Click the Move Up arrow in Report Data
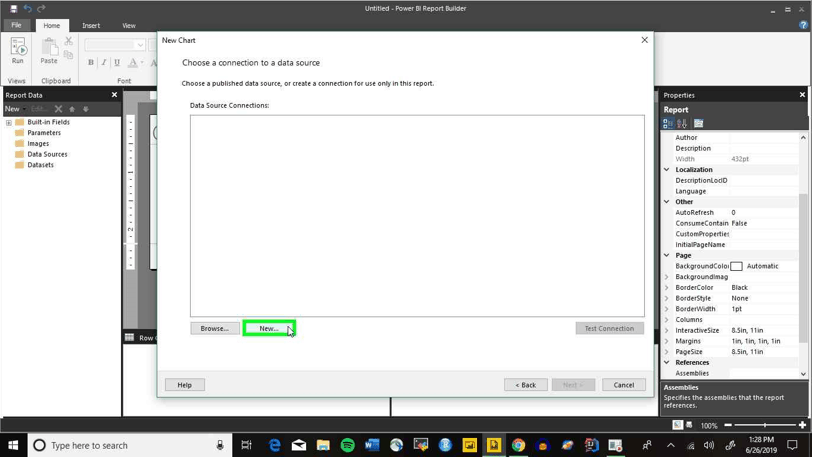Viewport: 813px width, 459px height. 72,109
